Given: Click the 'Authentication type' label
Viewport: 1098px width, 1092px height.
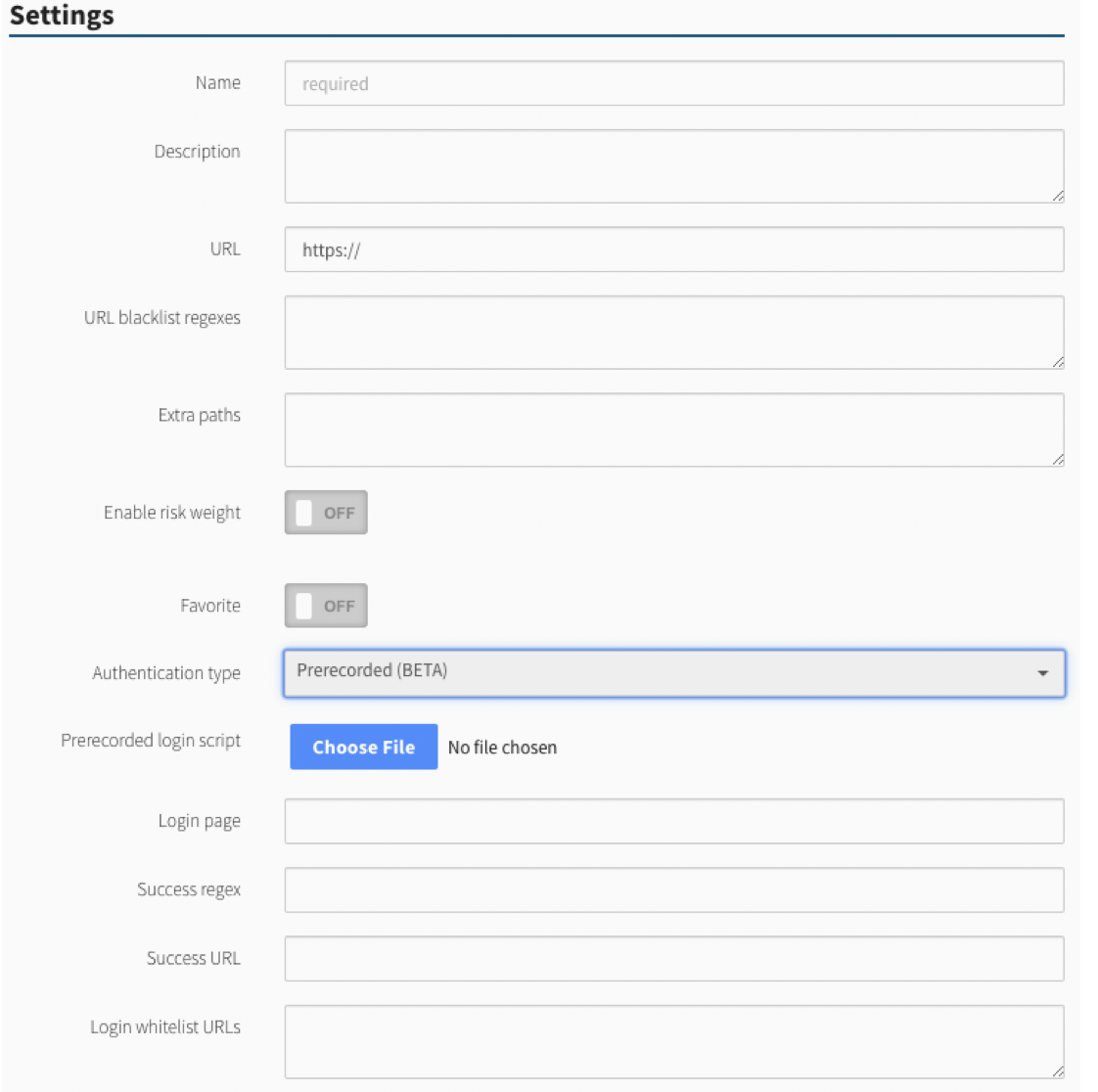Looking at the screenshot, I should [166, 673].
